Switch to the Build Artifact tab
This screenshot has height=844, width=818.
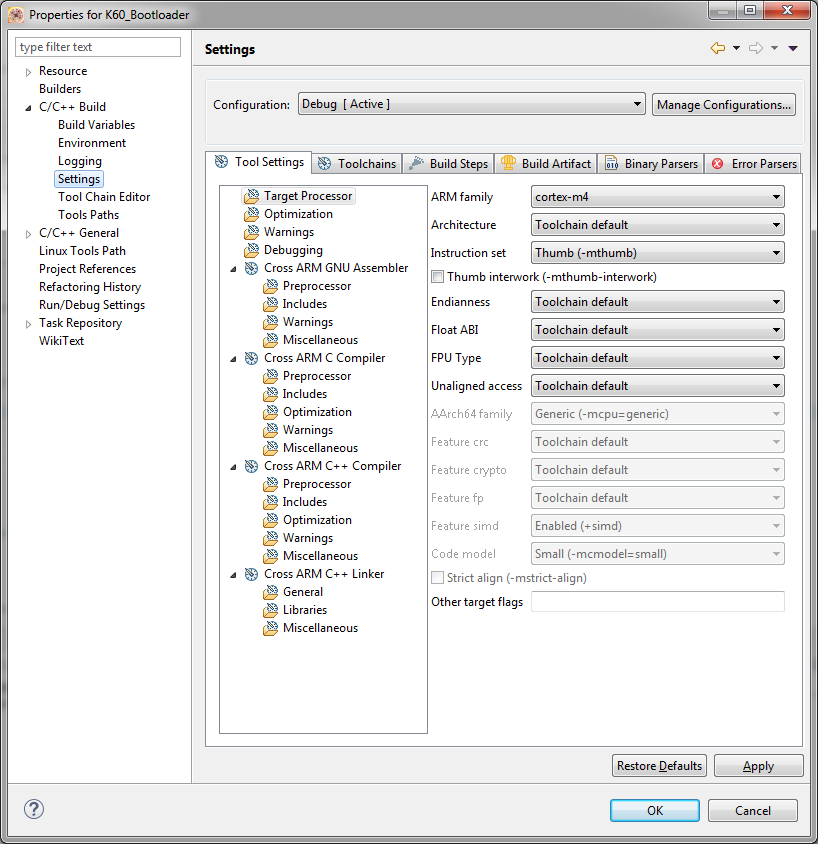(546, 164)
